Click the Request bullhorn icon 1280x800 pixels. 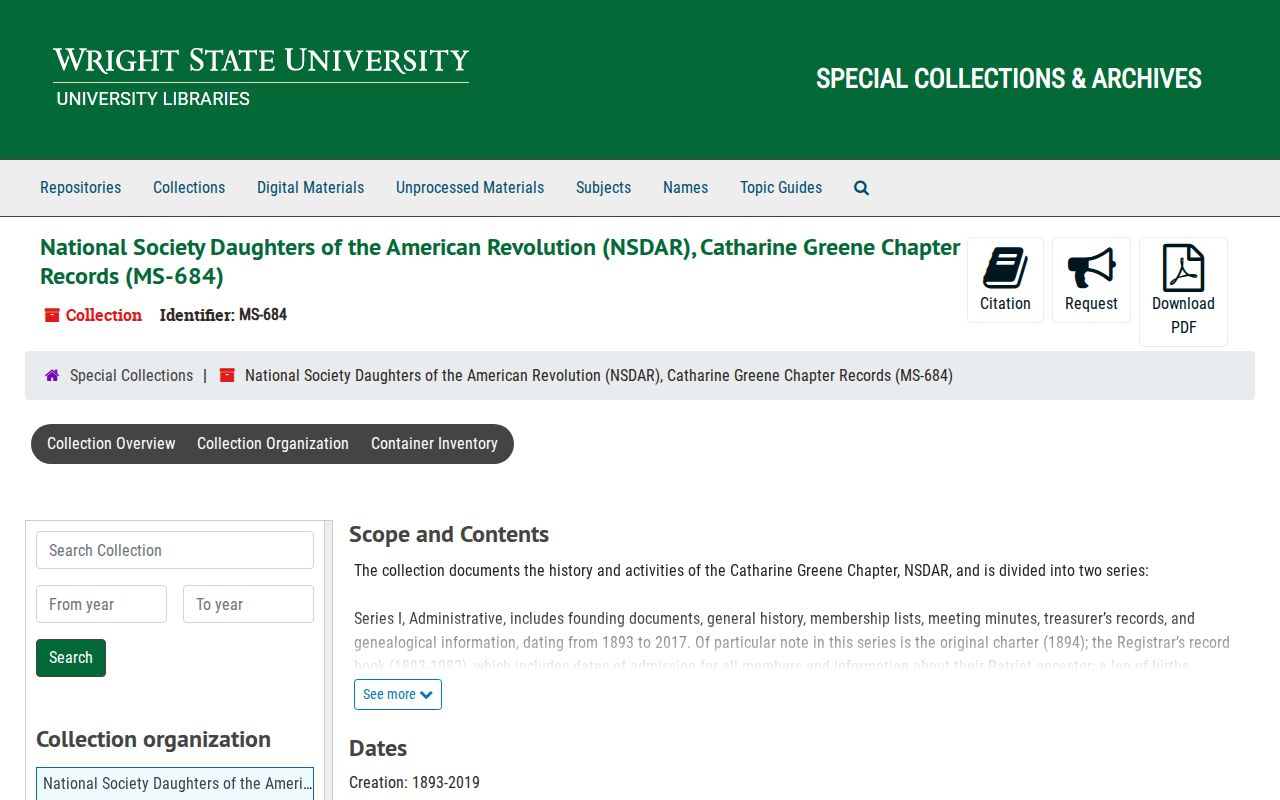(x=1091, y=280)
